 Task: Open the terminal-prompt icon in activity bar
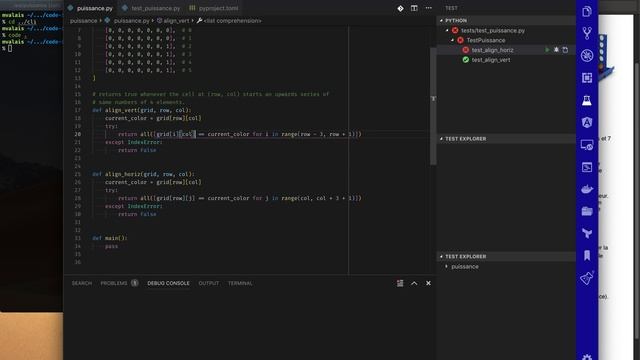[587, 167]
